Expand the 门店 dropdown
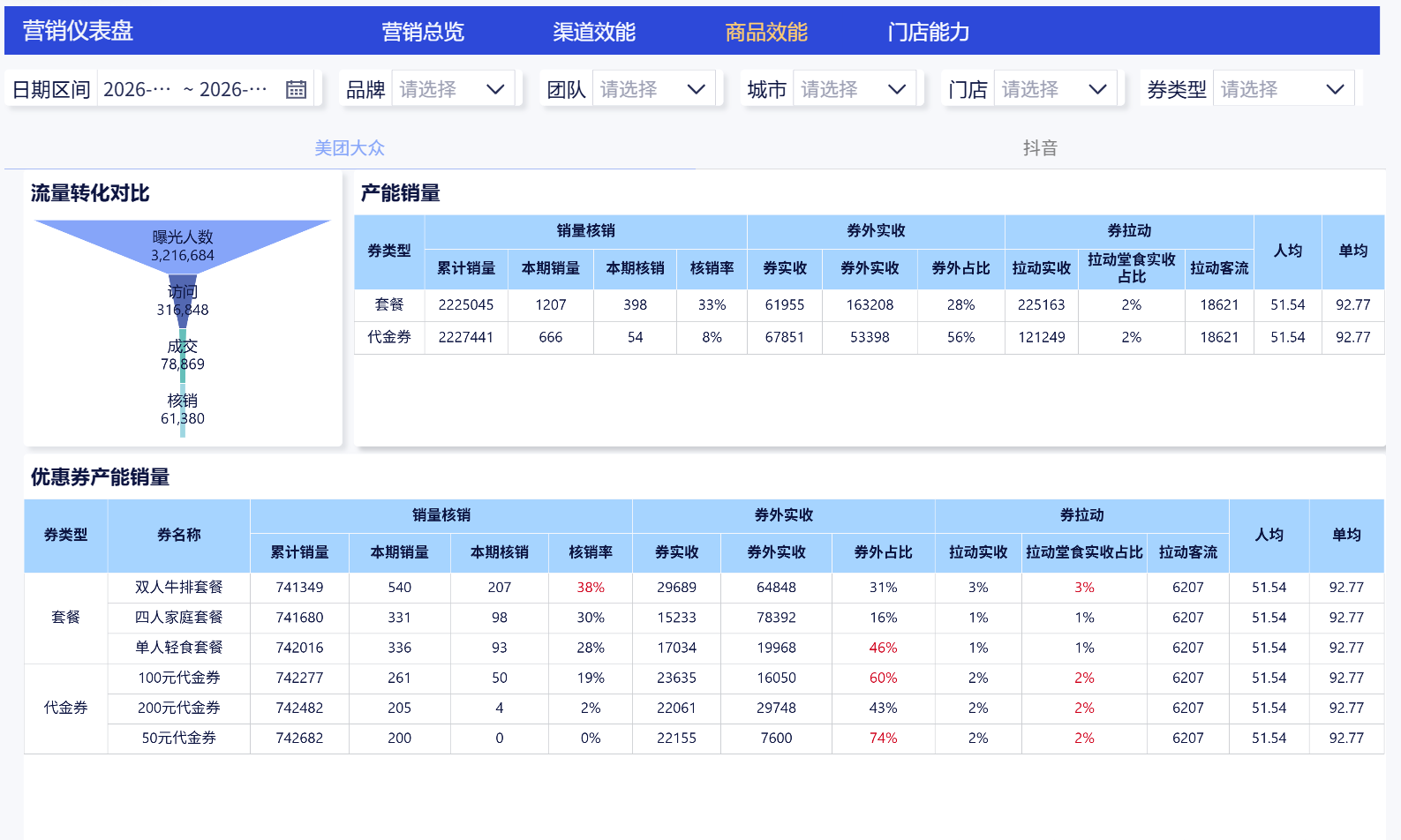1401x840 pixels. [1055, 89]
